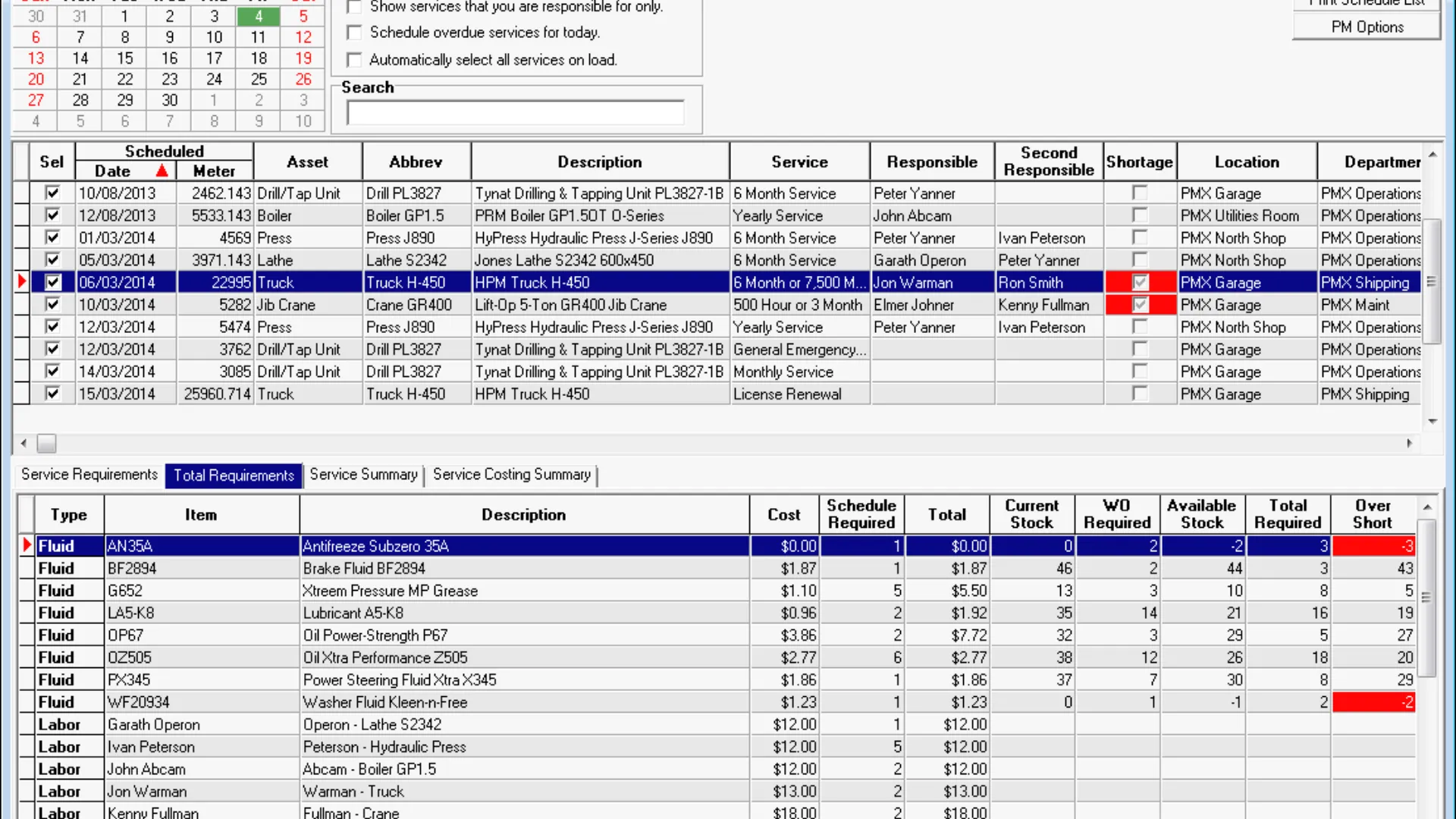The width and height of the screenshot is (1456, 819).
Task: Select 'Peterson - Hydraulic Press' labor description
Action: pos(524,747)
